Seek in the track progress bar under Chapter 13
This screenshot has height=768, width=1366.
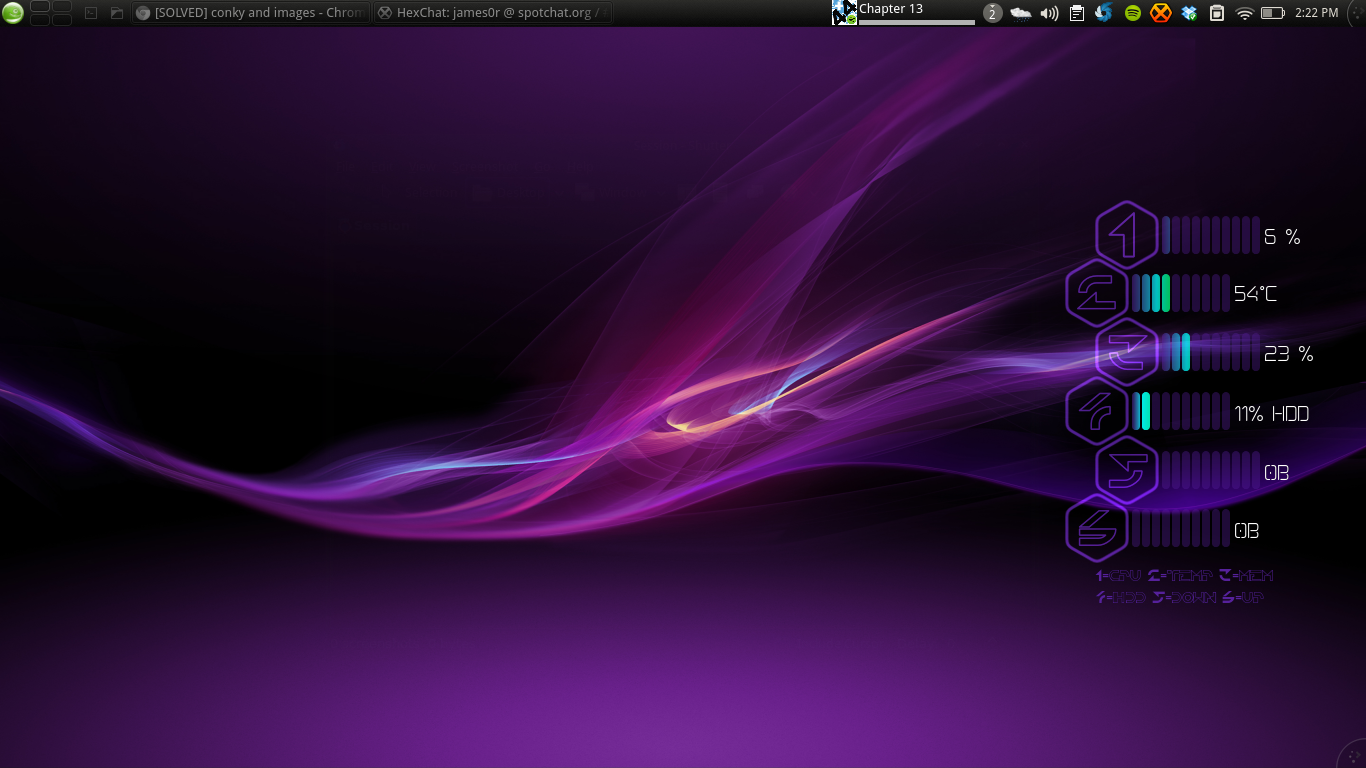point(917,22)
